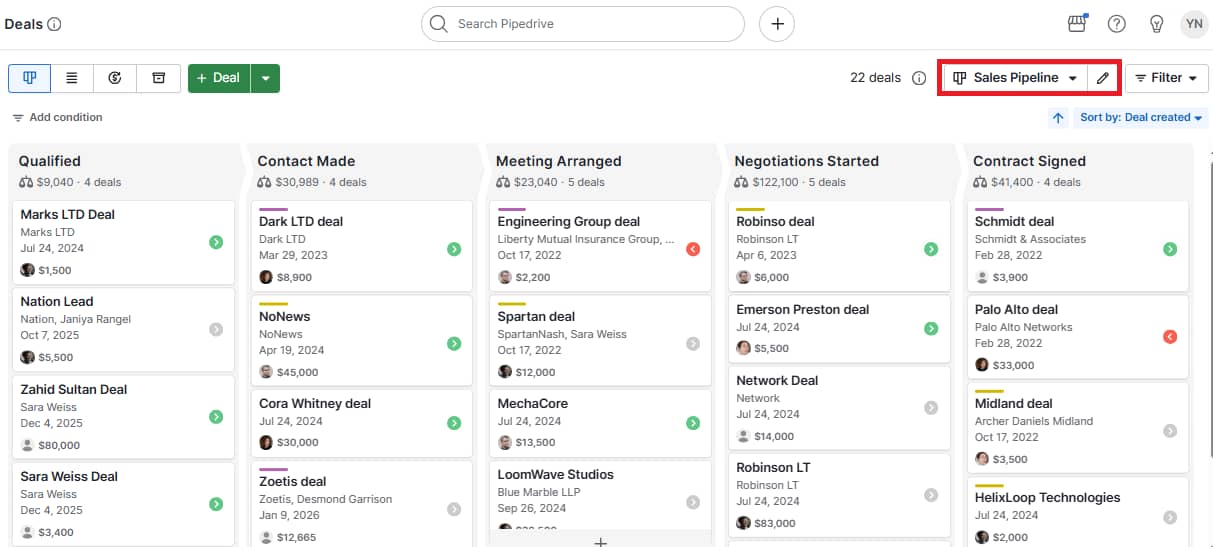Open the forecast view
The image size is (1213, 547).
(x=115, y=78)
